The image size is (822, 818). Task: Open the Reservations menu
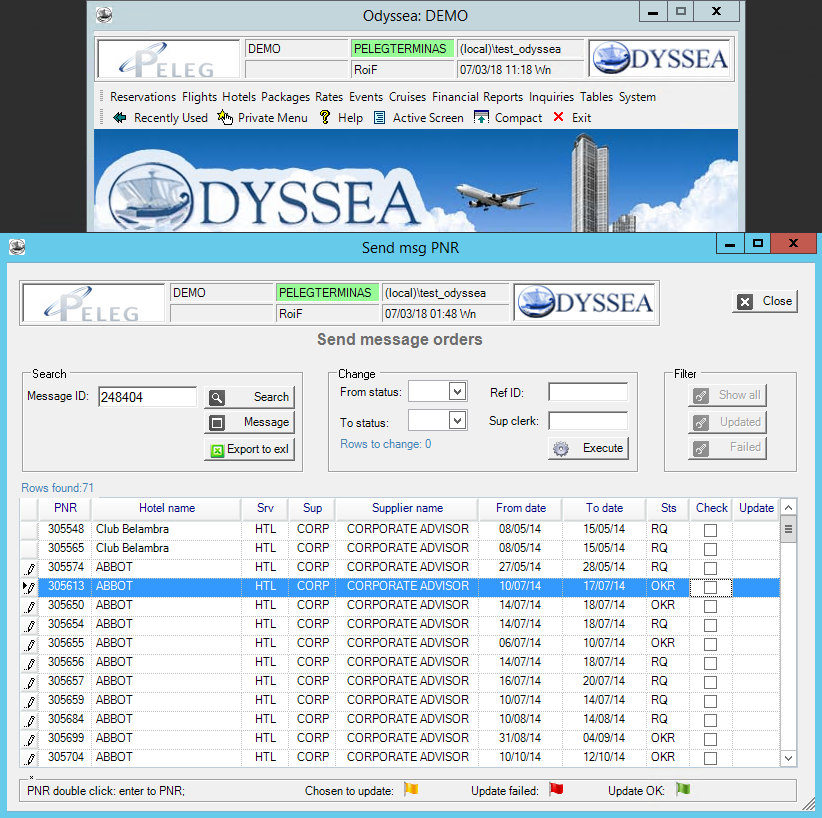144,97
